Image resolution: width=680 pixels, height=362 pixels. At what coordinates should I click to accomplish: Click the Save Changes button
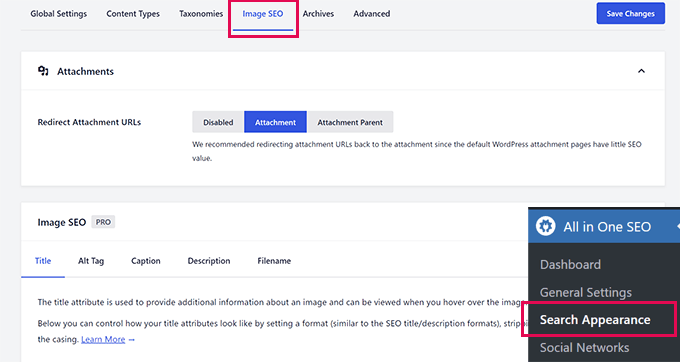tap(631, 13)
